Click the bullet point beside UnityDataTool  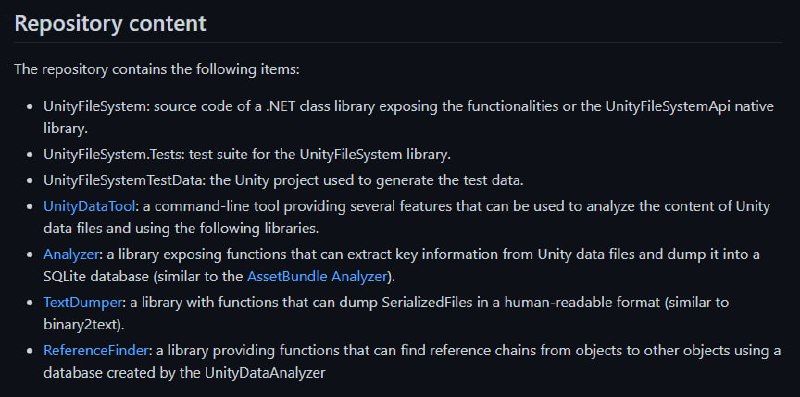point(31,207)
